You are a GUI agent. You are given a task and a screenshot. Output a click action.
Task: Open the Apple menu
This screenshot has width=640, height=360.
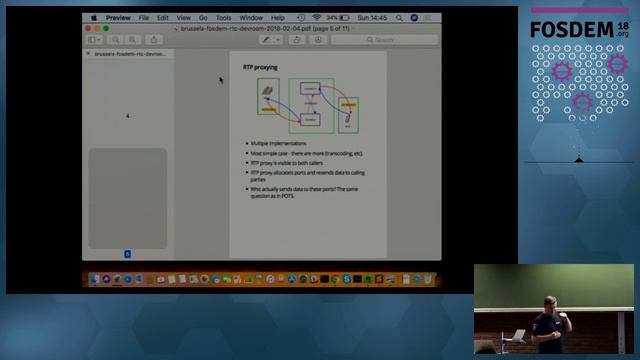(93, 18)
